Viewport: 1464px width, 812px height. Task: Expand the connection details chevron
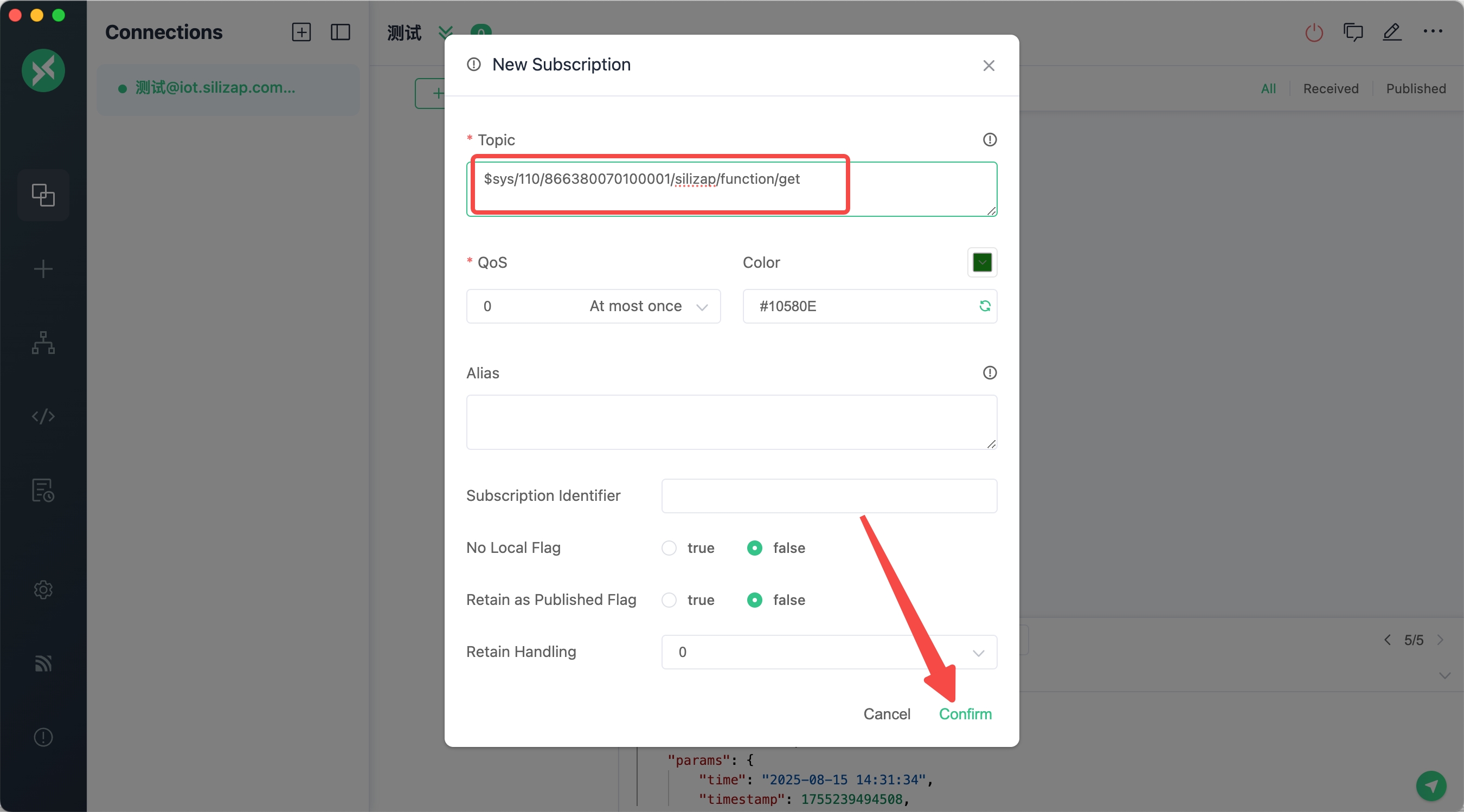(x=446, y=33)
